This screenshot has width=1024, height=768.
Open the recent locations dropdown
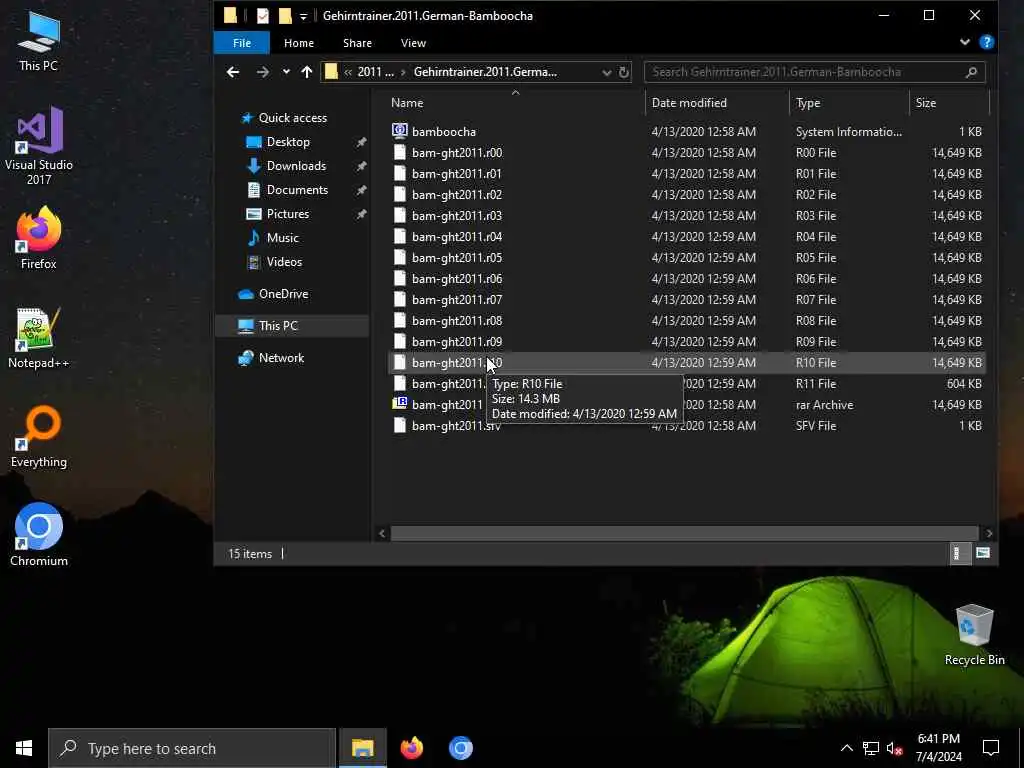tap(286, 72)
